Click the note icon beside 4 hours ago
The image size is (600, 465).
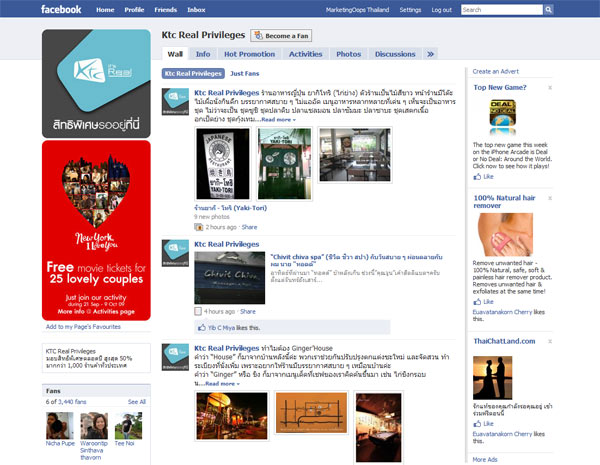tap(198, 312)
